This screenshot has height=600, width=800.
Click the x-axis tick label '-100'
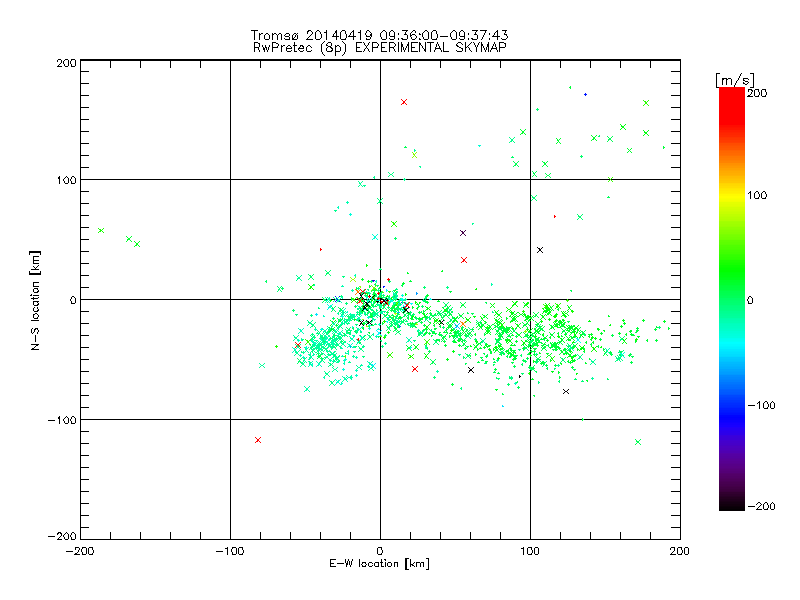[x=230, y=551]
